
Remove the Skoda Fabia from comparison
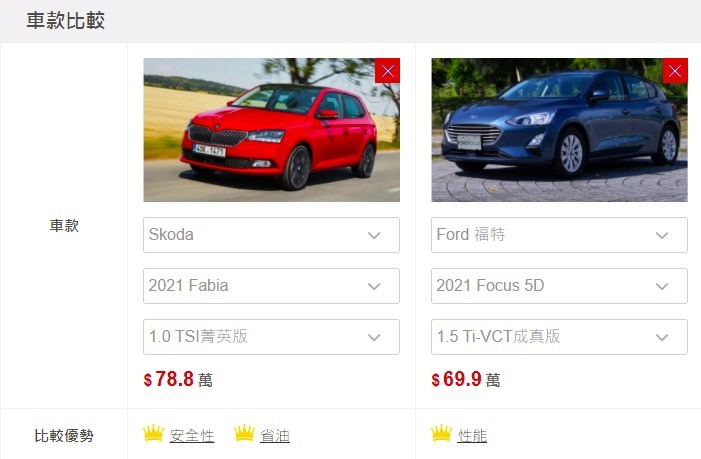pos(387,71)
